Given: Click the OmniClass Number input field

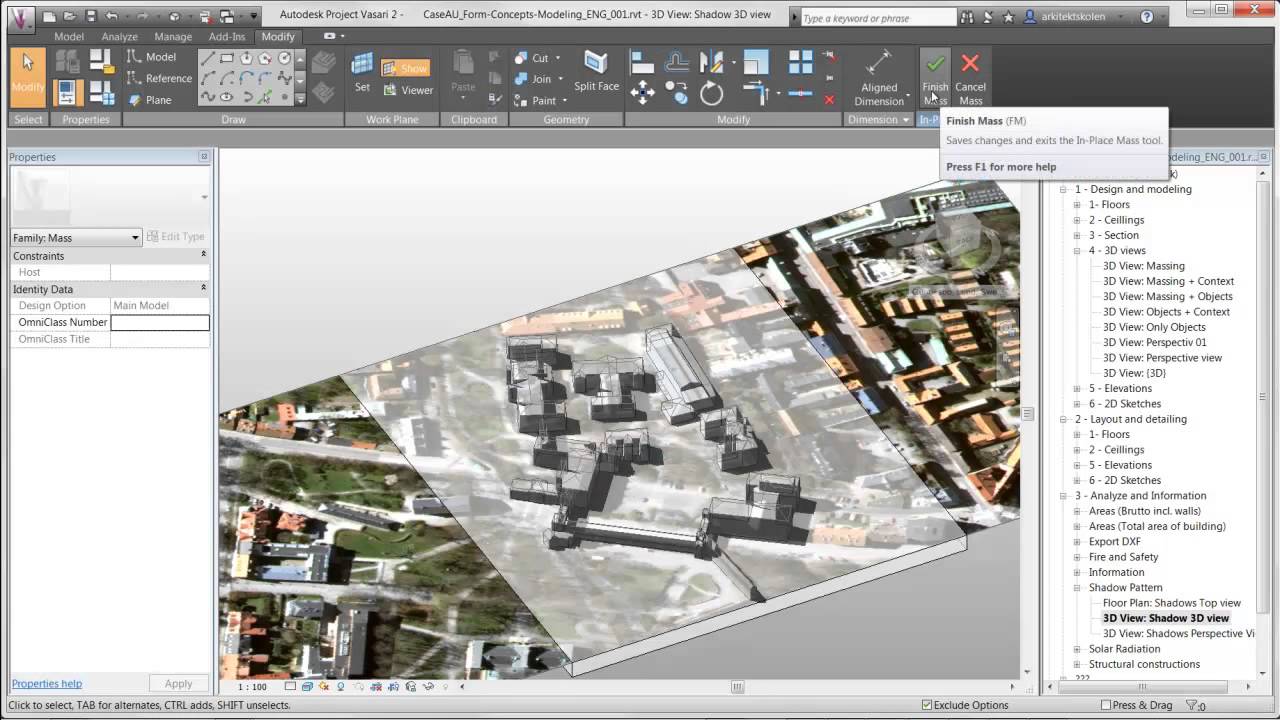Looking at the screenshot, I should click(x=160, y=322).
